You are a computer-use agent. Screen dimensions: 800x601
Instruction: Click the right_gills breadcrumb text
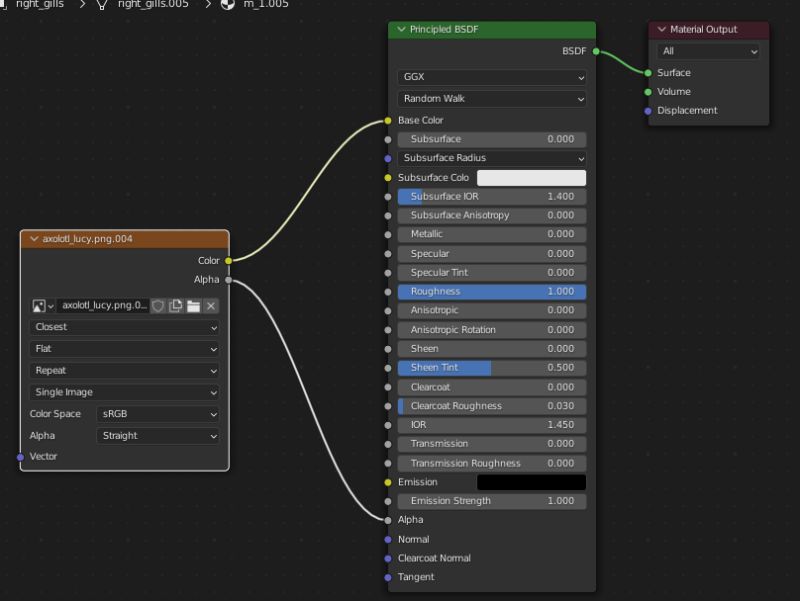[40, 4]
